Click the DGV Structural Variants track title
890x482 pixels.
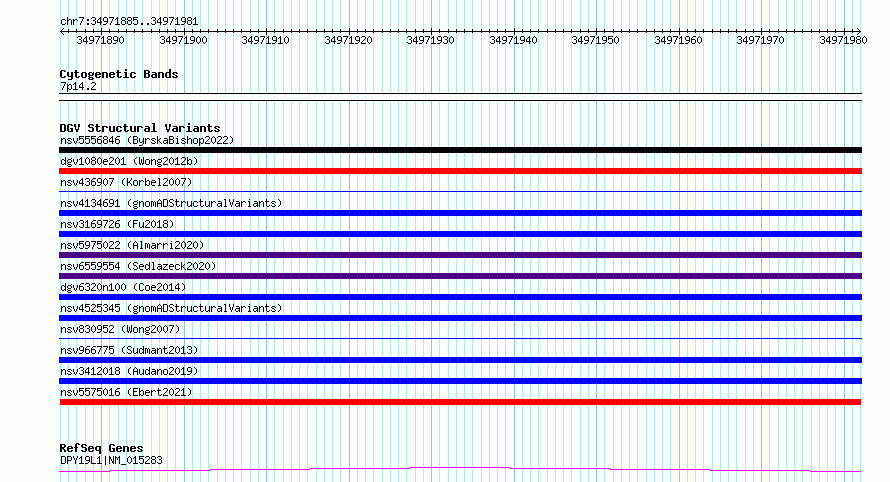[140, 128]
